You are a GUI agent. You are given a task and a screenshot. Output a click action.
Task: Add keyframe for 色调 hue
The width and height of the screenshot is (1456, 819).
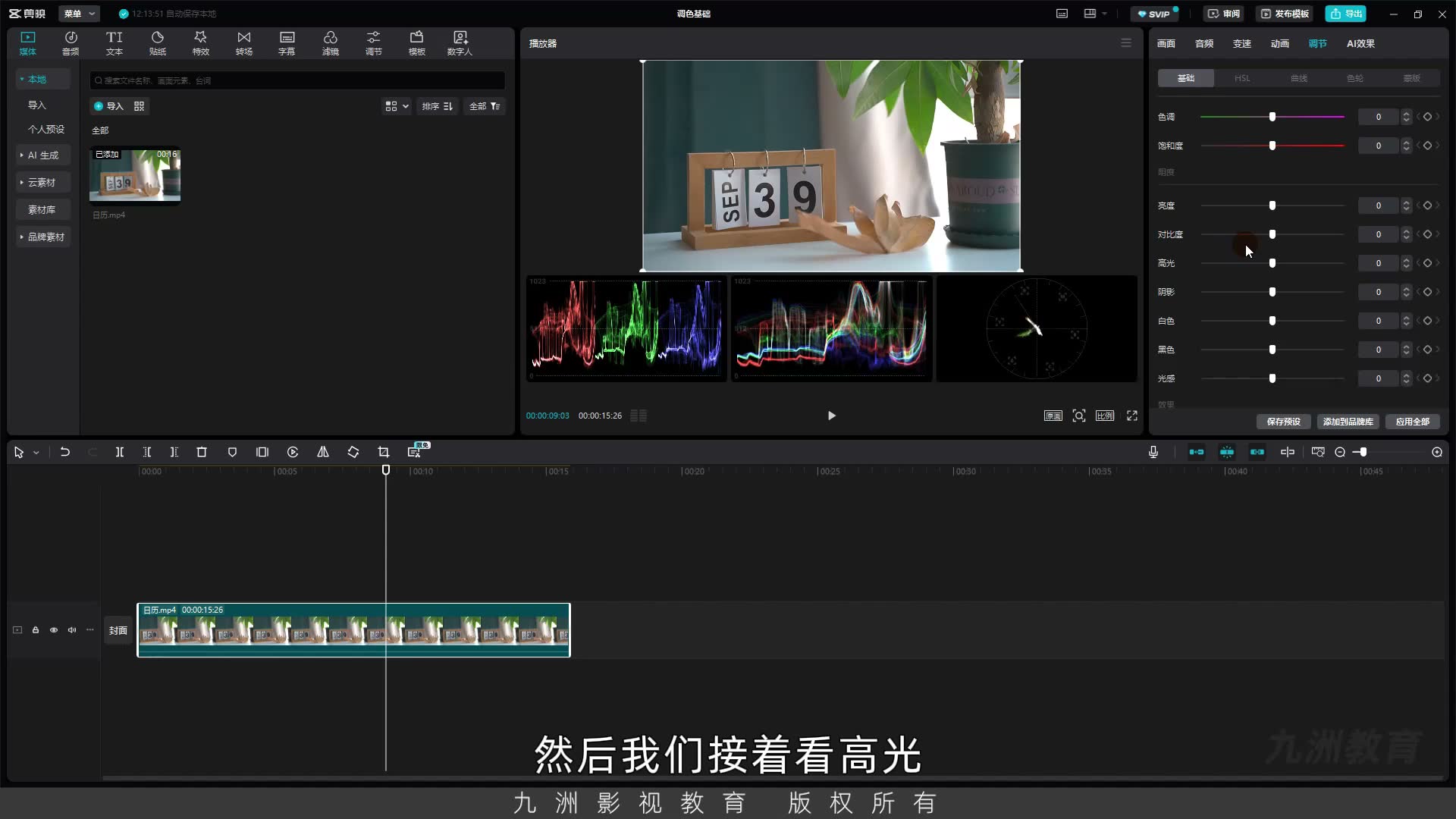pos(1427,117)
